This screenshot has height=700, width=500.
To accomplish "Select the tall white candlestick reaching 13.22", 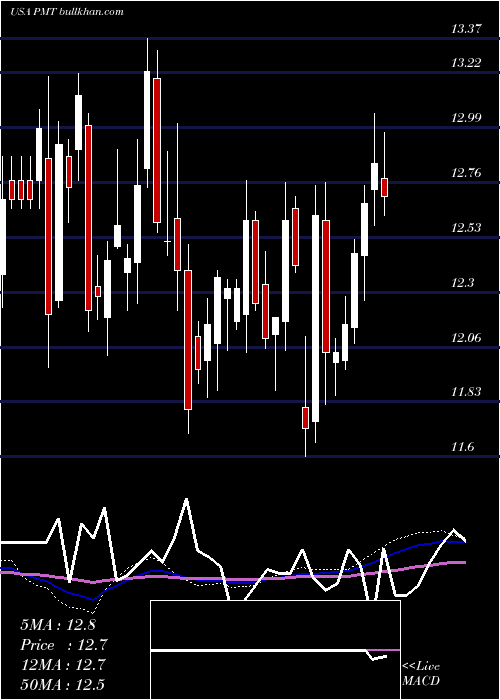I will pyautogui.click(x=147, y=120).
